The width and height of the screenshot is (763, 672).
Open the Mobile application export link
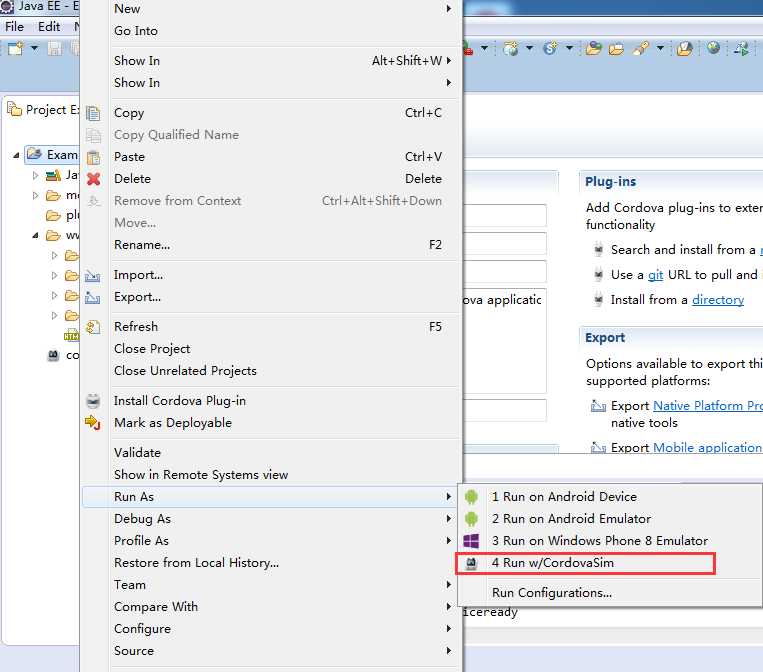(707, 448)
